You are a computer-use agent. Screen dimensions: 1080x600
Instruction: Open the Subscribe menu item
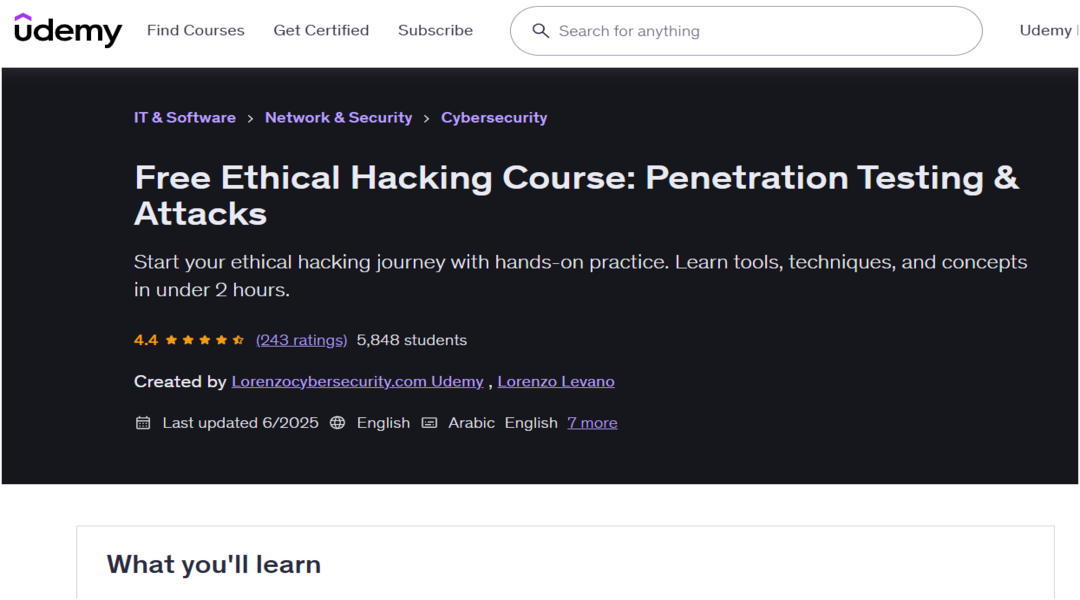tap(435, 31)
